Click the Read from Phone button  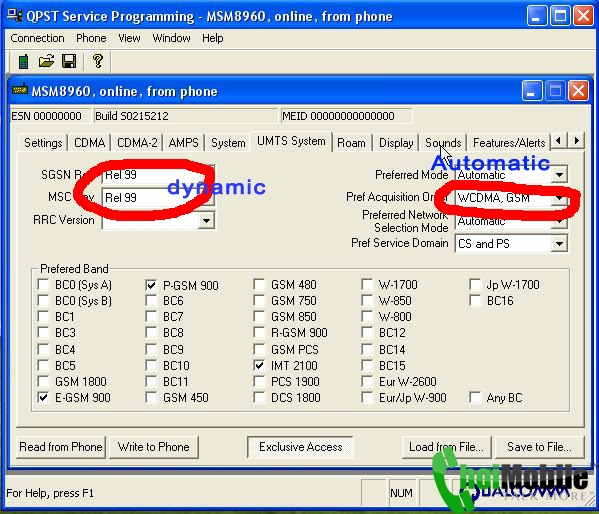[x=61, y=447]
